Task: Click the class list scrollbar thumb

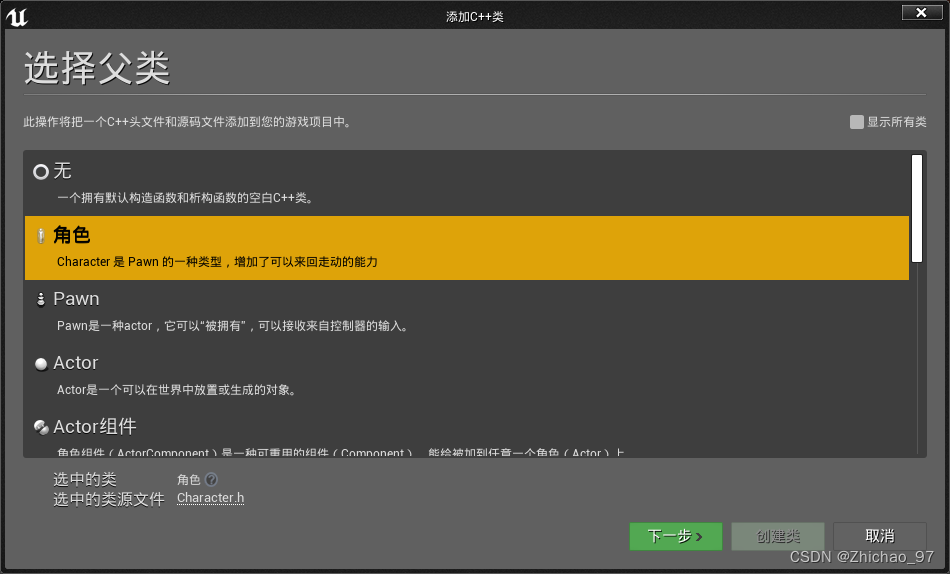Action: coord(917,209)
